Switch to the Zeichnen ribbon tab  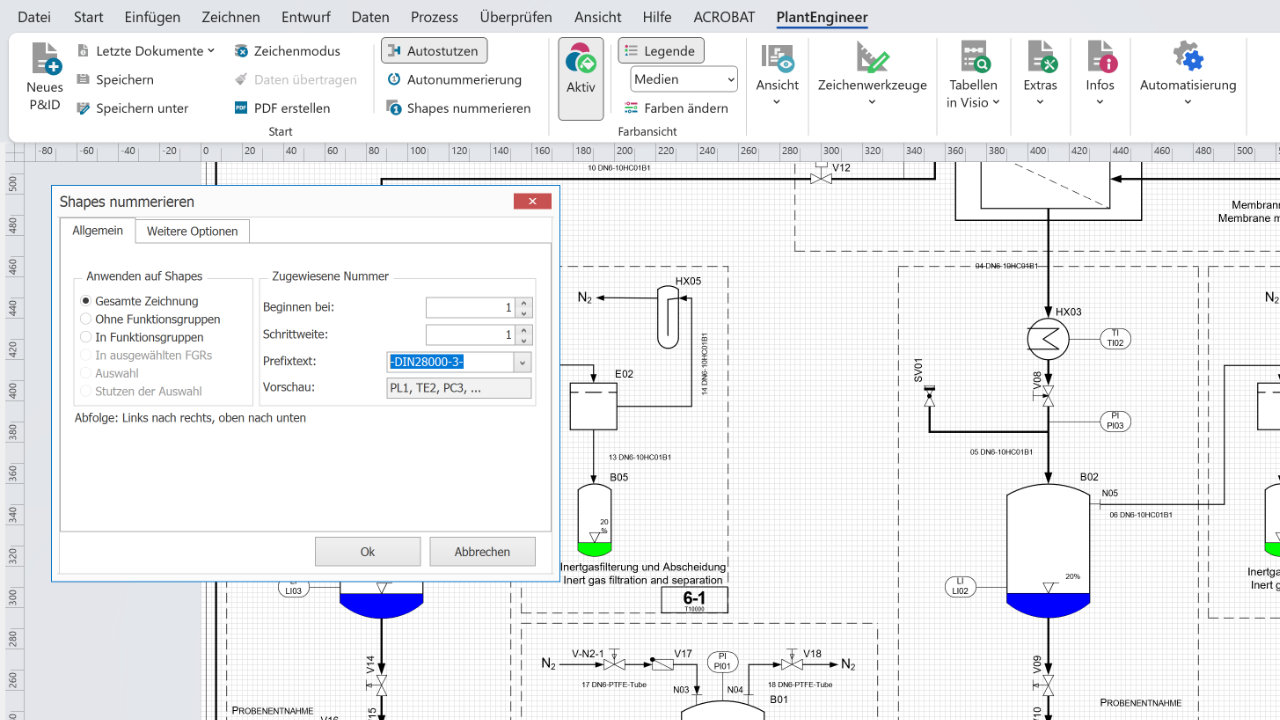pyautogui.click(x=231, y=17)
